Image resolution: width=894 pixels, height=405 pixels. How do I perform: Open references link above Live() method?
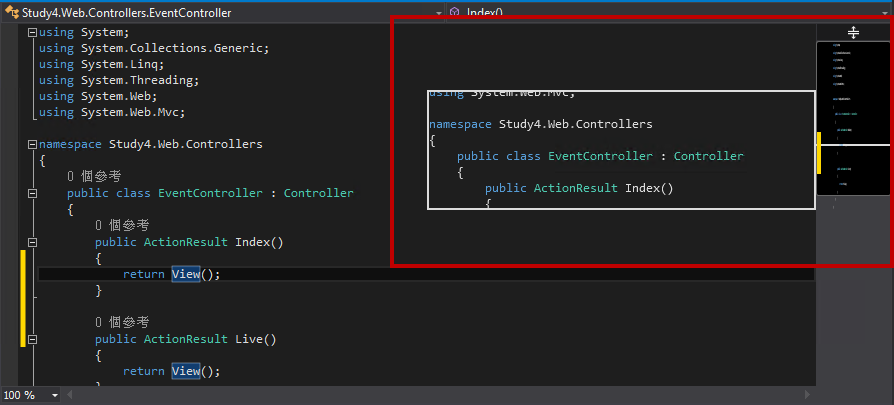tap(122, 322)
